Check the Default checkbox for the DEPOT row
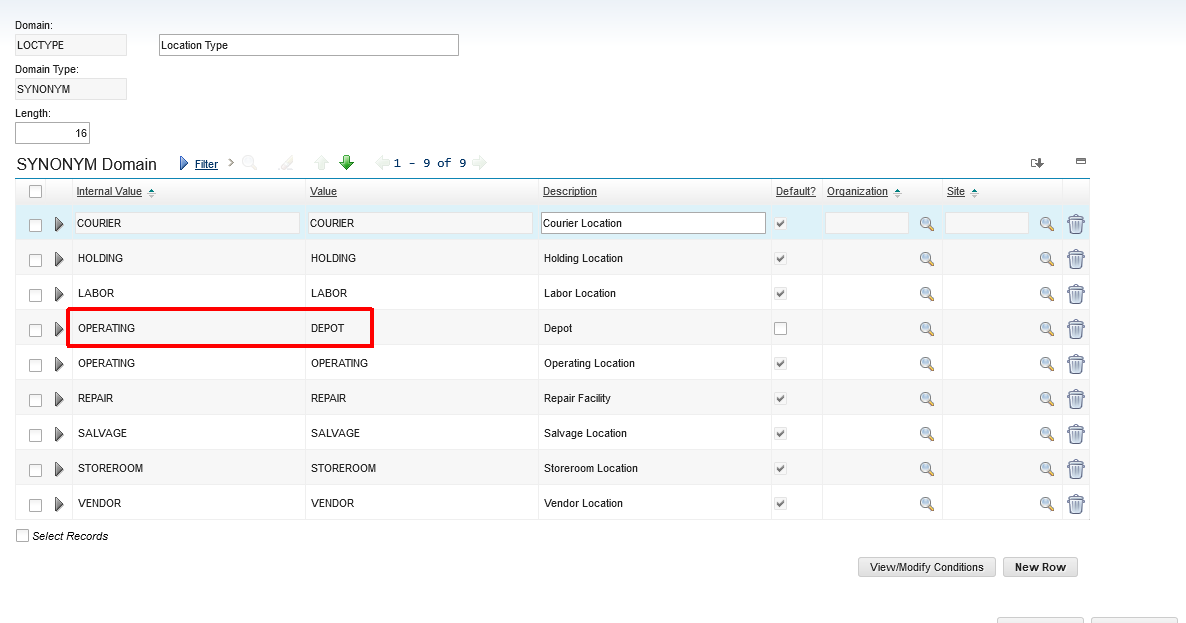The width and height of the screenshot is (1186, 623). tap(780, 328)
